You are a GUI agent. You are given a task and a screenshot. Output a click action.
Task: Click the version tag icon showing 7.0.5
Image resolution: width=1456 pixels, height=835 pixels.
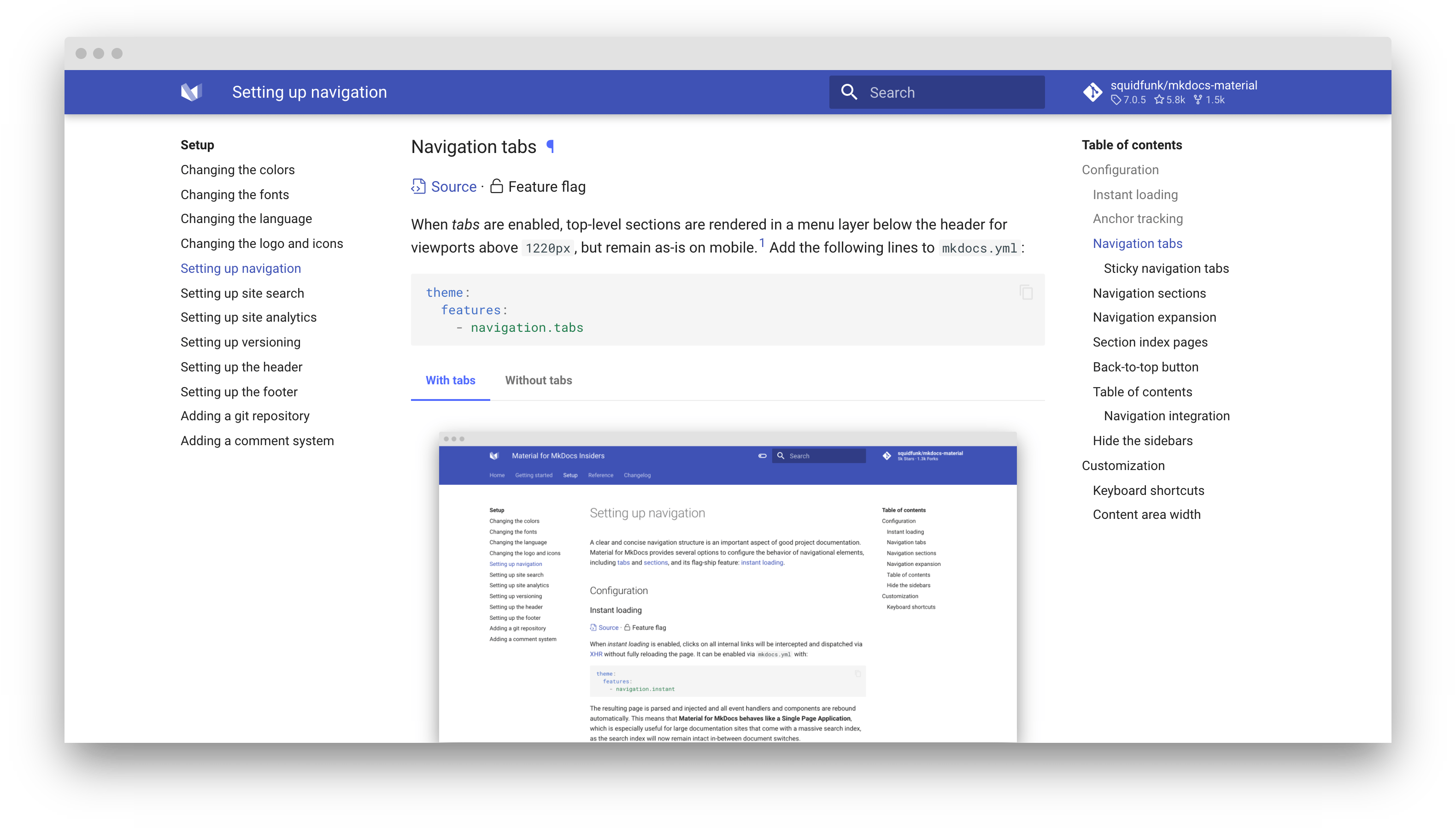[x=1116, y=100]
